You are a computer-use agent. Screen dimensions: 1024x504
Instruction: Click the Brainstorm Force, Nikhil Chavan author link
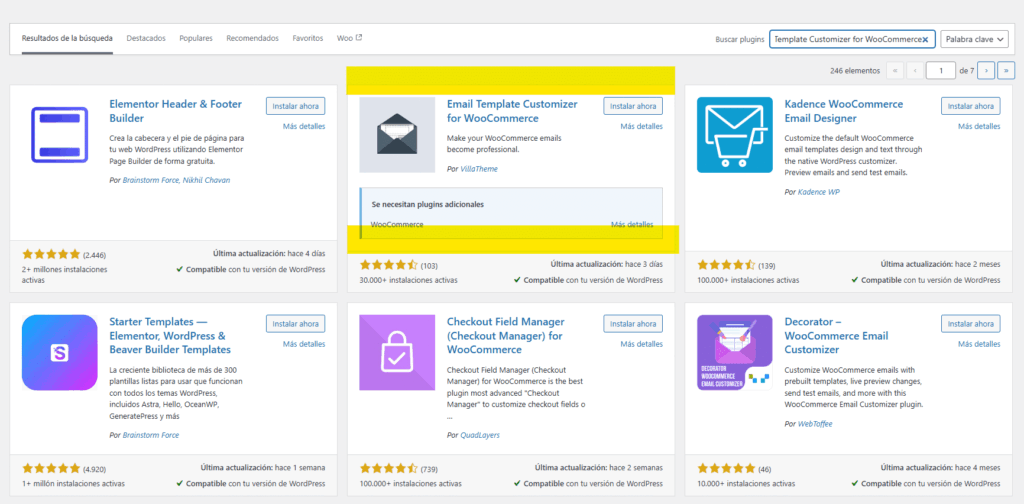[176, 180]
